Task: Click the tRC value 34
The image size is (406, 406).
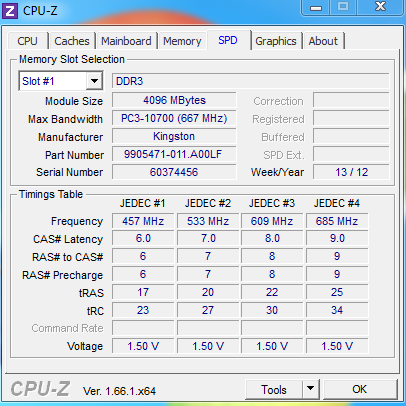Action: (337, 310)
